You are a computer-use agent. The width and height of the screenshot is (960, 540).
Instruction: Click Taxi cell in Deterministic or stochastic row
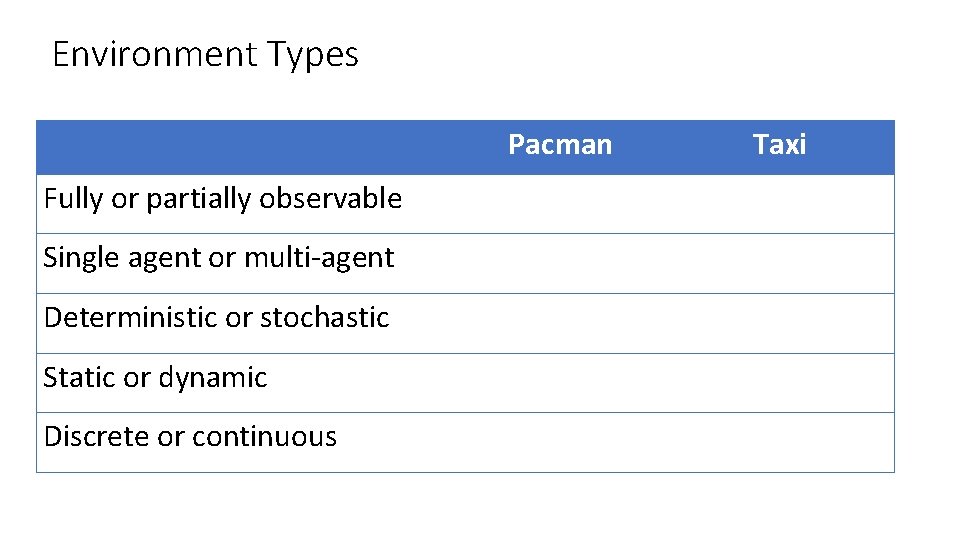(x=779, y=323)
